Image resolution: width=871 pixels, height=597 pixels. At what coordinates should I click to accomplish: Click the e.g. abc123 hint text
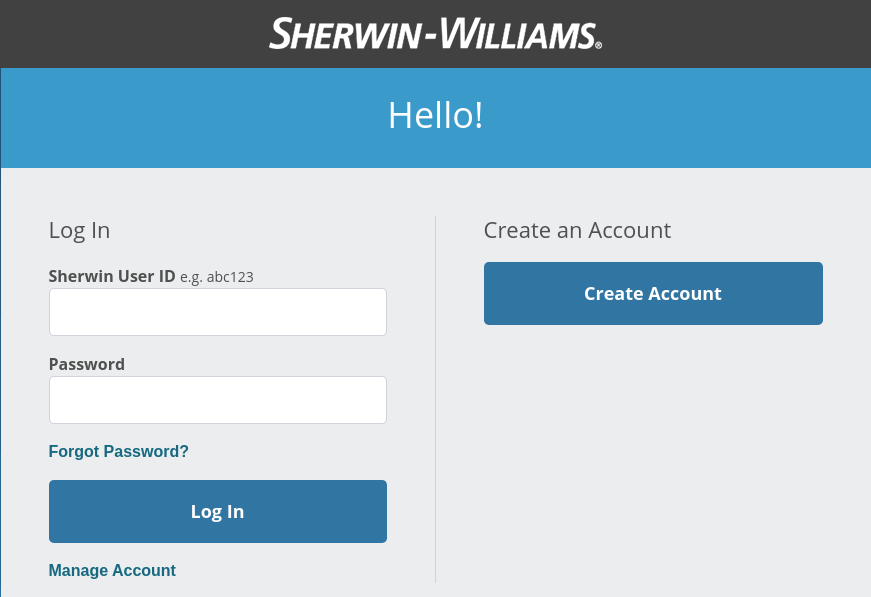pyautogui.click(x=217, y=277)
